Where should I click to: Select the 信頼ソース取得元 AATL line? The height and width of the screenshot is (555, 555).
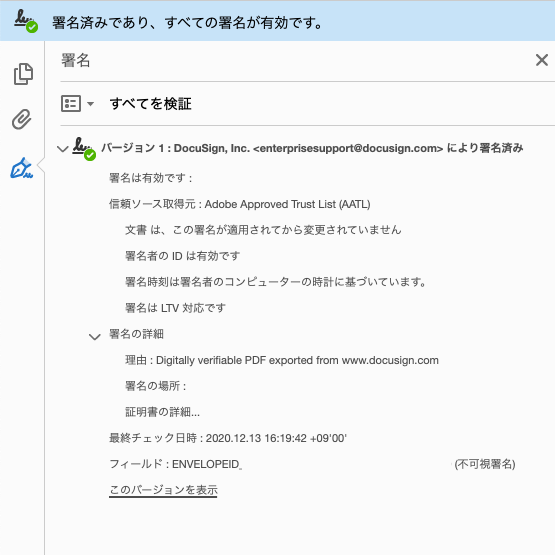click(x=240, y=204)
